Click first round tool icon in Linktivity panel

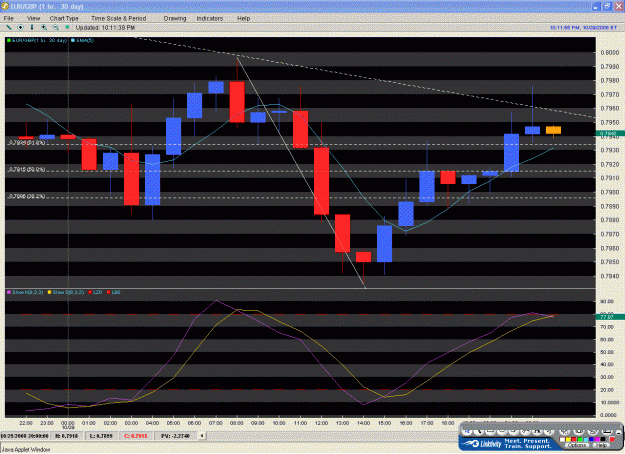pos(467,432)
